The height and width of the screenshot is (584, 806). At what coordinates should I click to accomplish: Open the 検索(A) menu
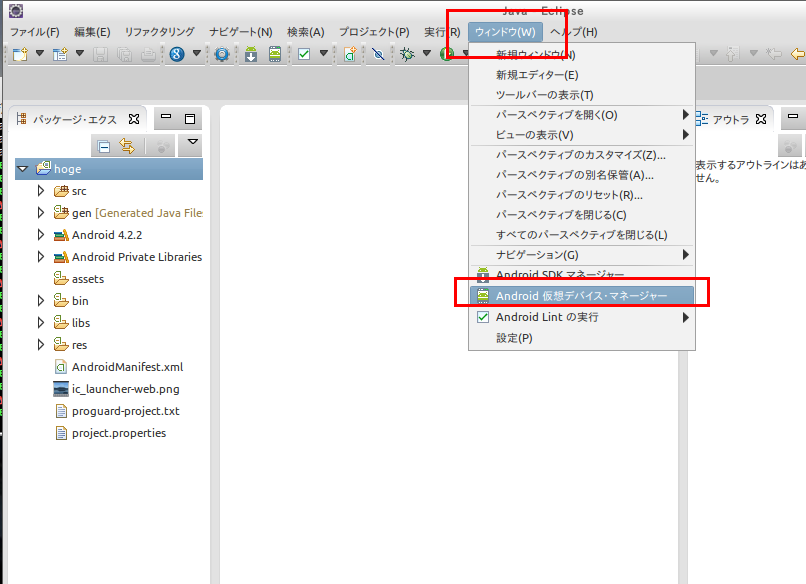click(x=306, y=32)
